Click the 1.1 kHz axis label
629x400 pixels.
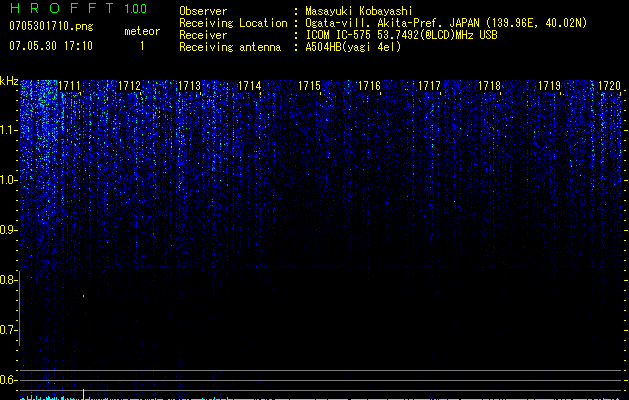[x=9, y=130]
